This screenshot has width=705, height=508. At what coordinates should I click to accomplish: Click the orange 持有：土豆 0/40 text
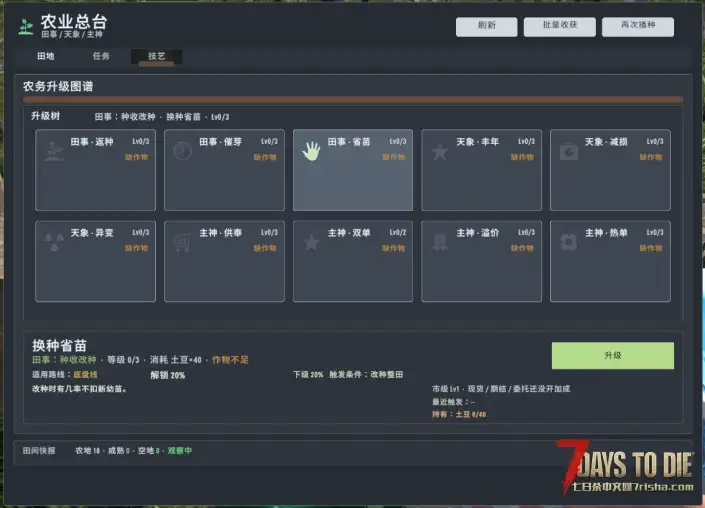(x=459, y=414)
